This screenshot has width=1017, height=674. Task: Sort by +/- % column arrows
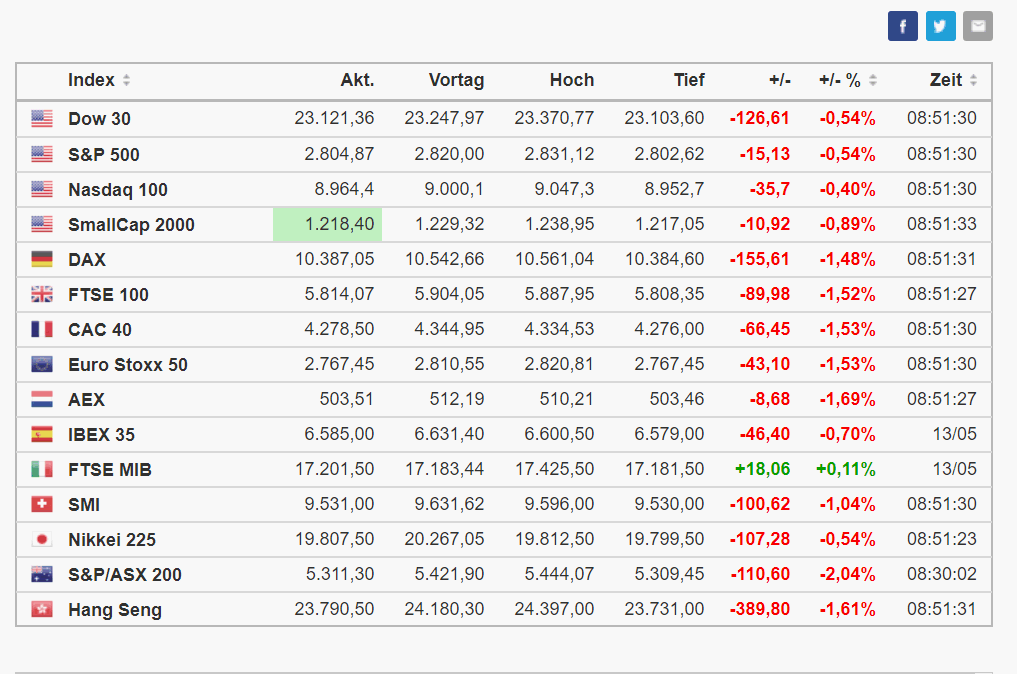(873, 81)
